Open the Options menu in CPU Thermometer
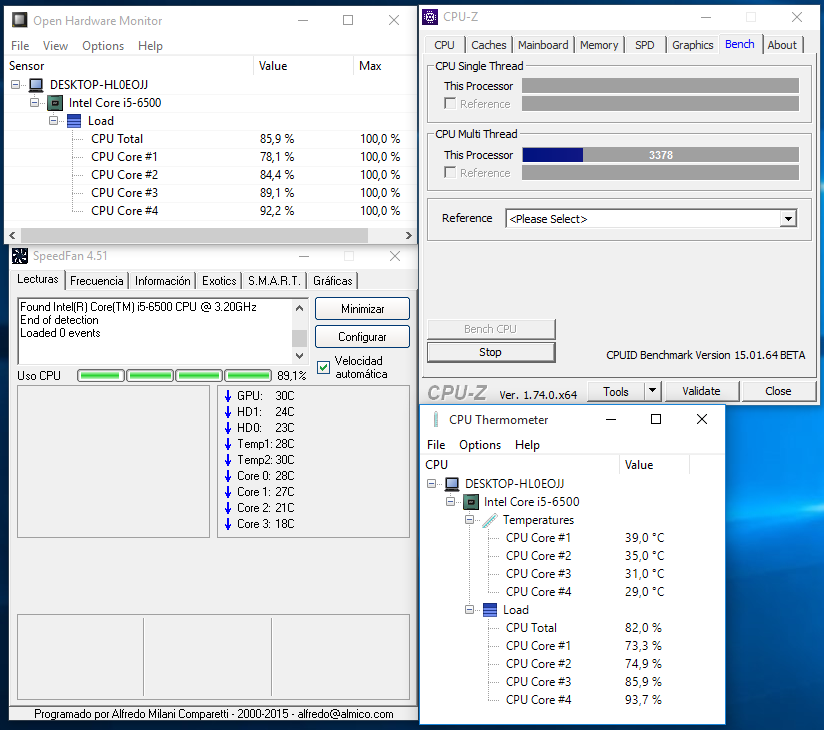This screenshot has height=730, width=824. coord(480,445)
